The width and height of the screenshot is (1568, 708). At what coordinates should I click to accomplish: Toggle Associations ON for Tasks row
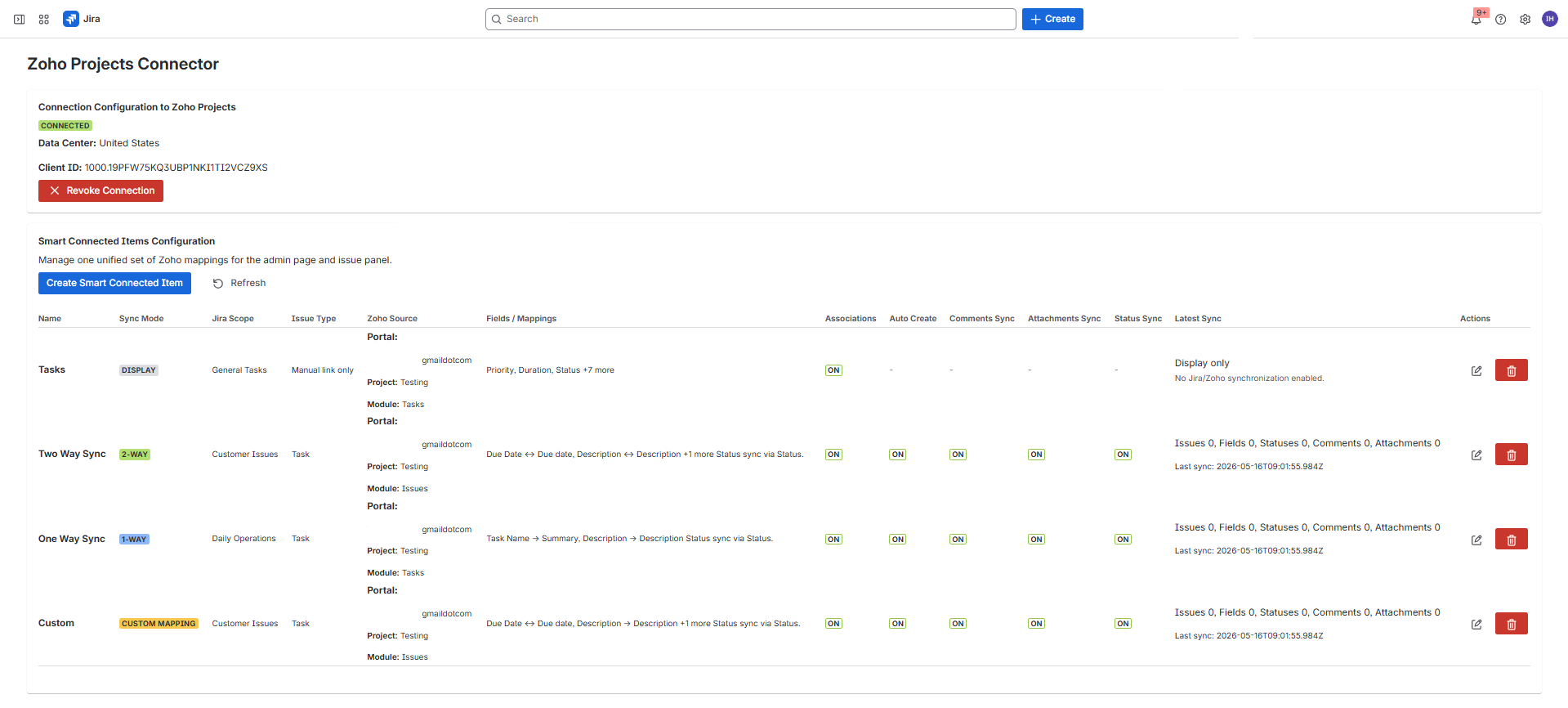833,370
